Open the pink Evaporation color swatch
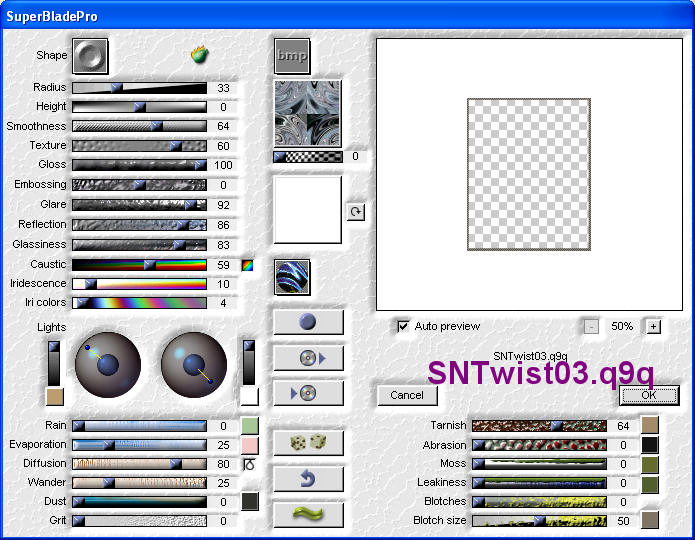This screenshot has width=695, height=540. pyautogui.click(x=250, y=445)
